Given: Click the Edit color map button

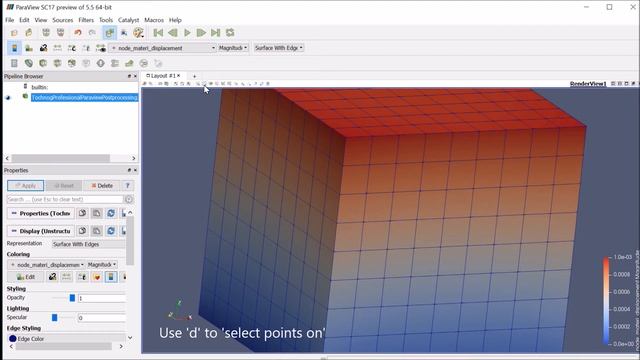Looking at the screenshot, I should click(26, 277).
